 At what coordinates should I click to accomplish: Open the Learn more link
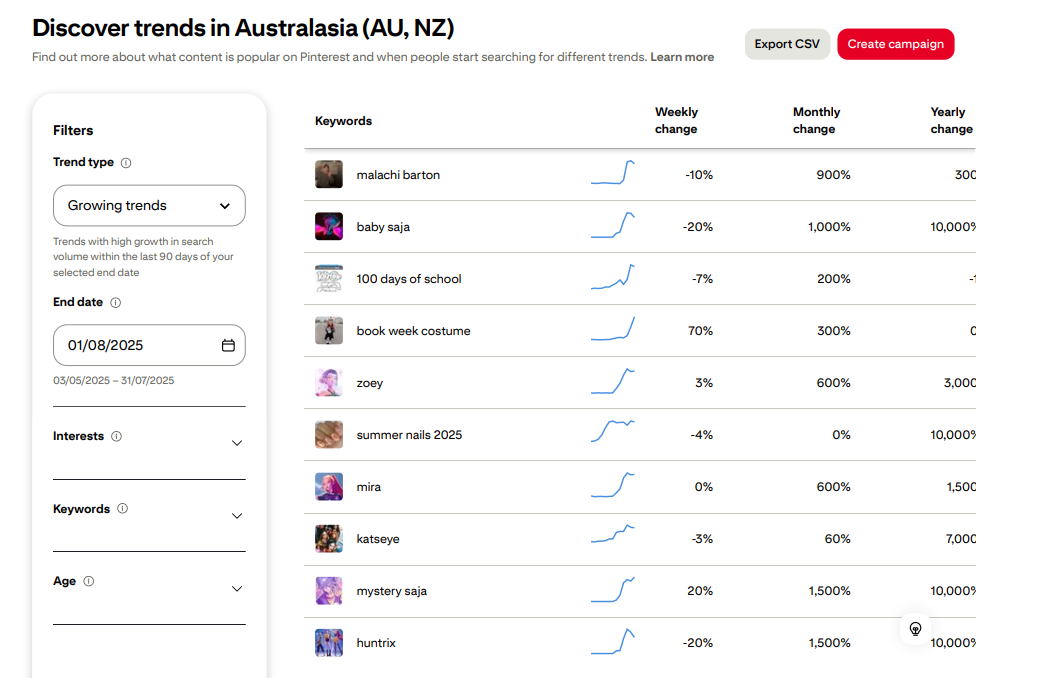coord(682,57)
